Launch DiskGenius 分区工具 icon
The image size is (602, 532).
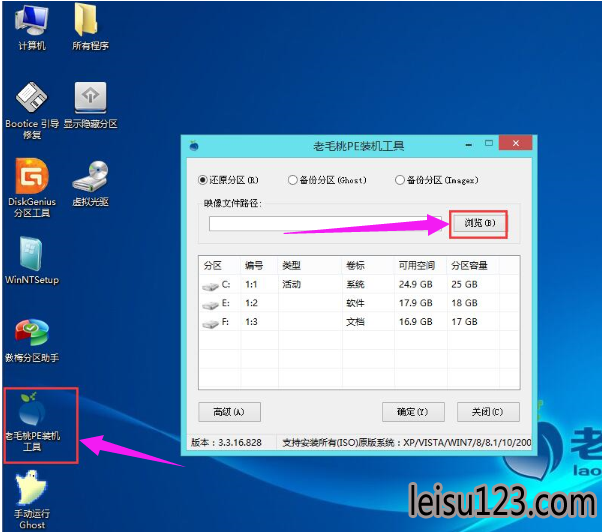32,188
